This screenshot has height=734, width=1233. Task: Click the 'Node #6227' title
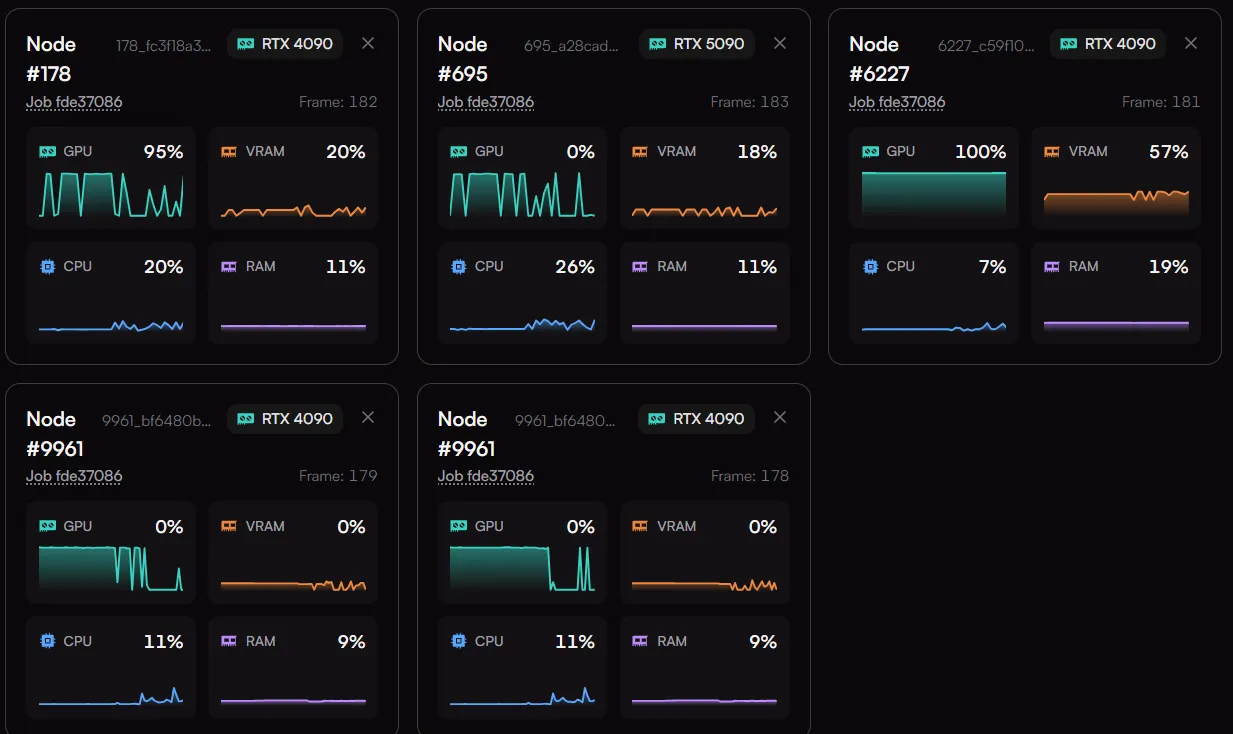pyautogui.click(x=879, y=59)
